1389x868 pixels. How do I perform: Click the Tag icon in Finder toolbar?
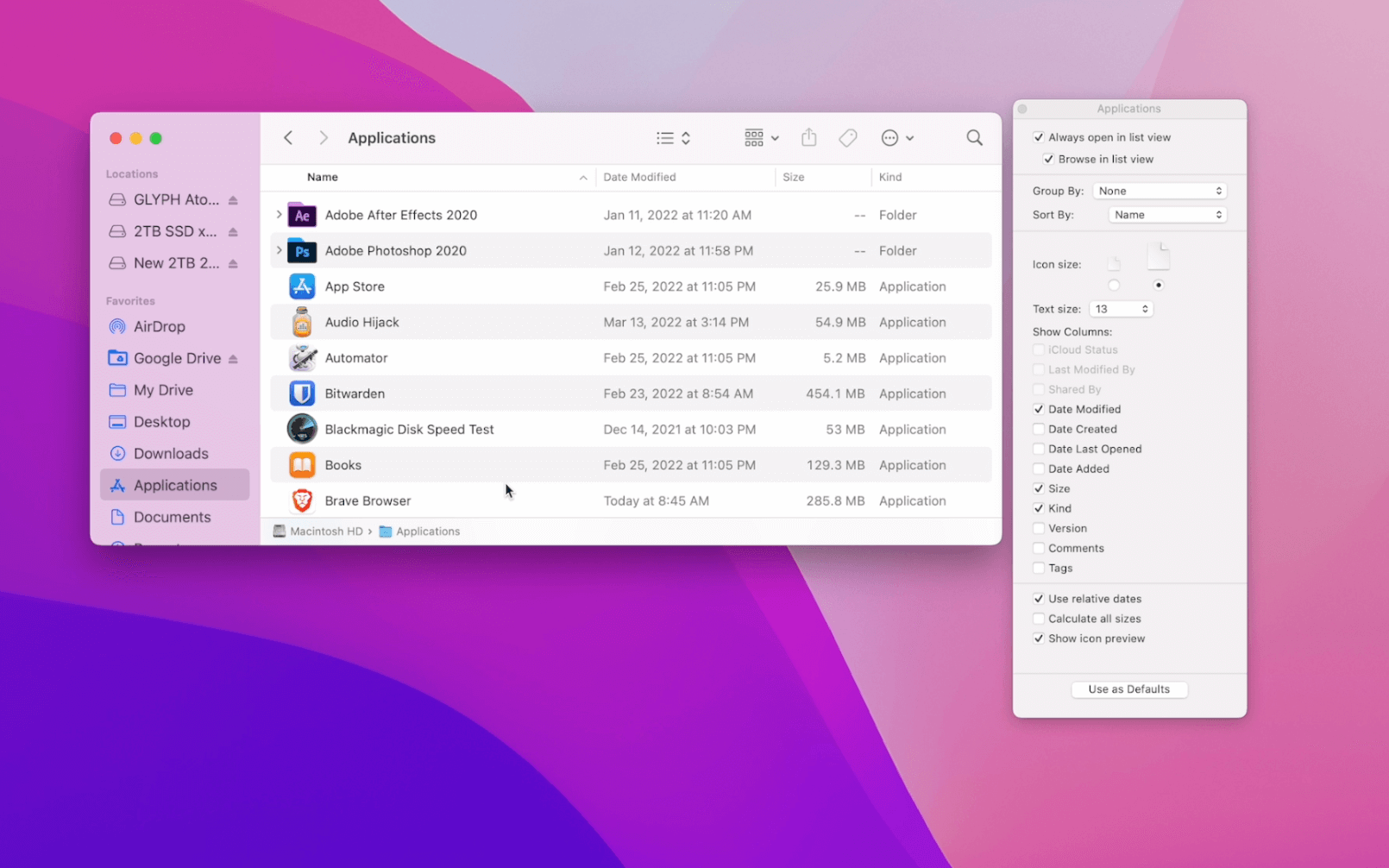pos(848,138)
